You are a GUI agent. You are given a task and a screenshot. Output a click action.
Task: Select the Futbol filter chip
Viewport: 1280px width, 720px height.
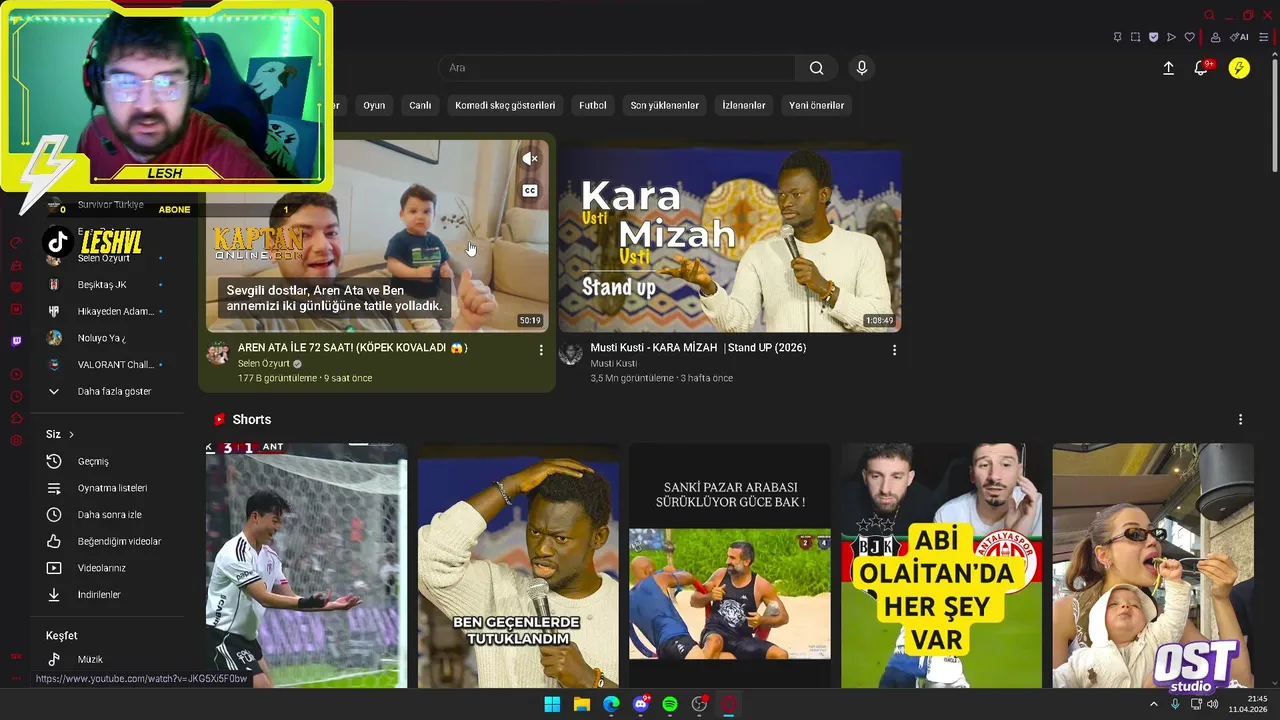pos(592,105)
